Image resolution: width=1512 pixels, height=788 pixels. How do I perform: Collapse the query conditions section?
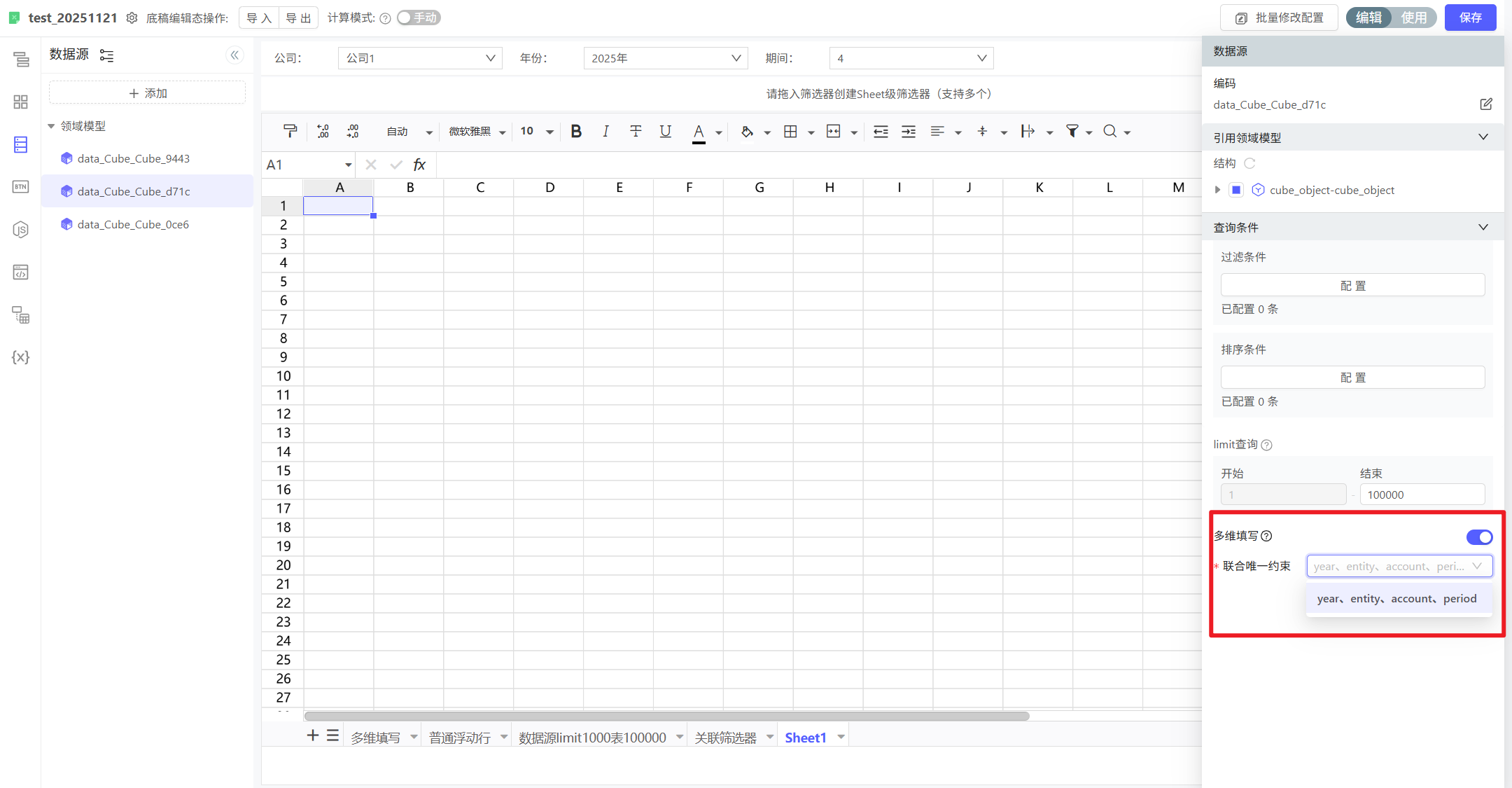click(1483, 227)
